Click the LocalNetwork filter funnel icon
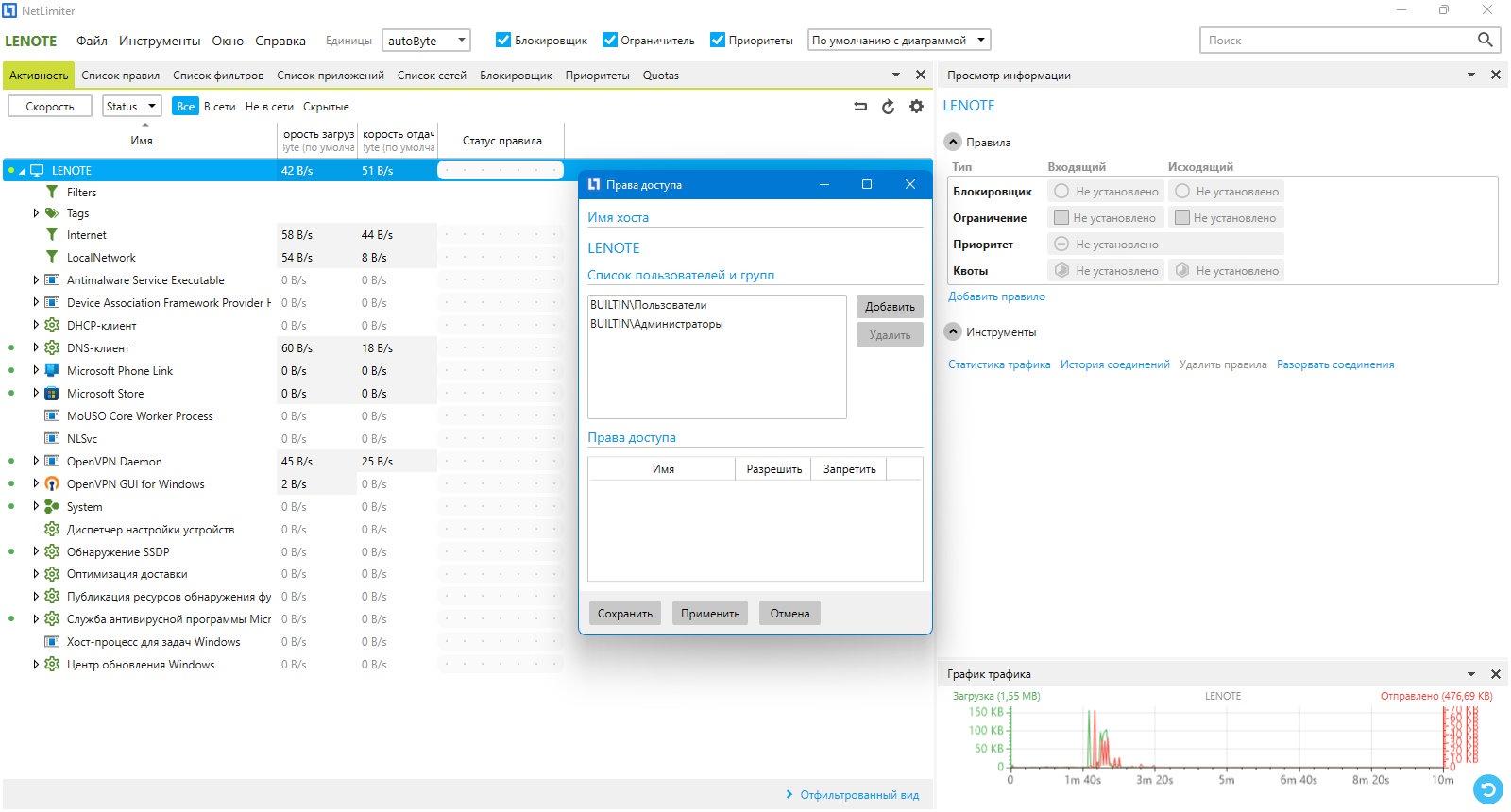 pos(52,257)
